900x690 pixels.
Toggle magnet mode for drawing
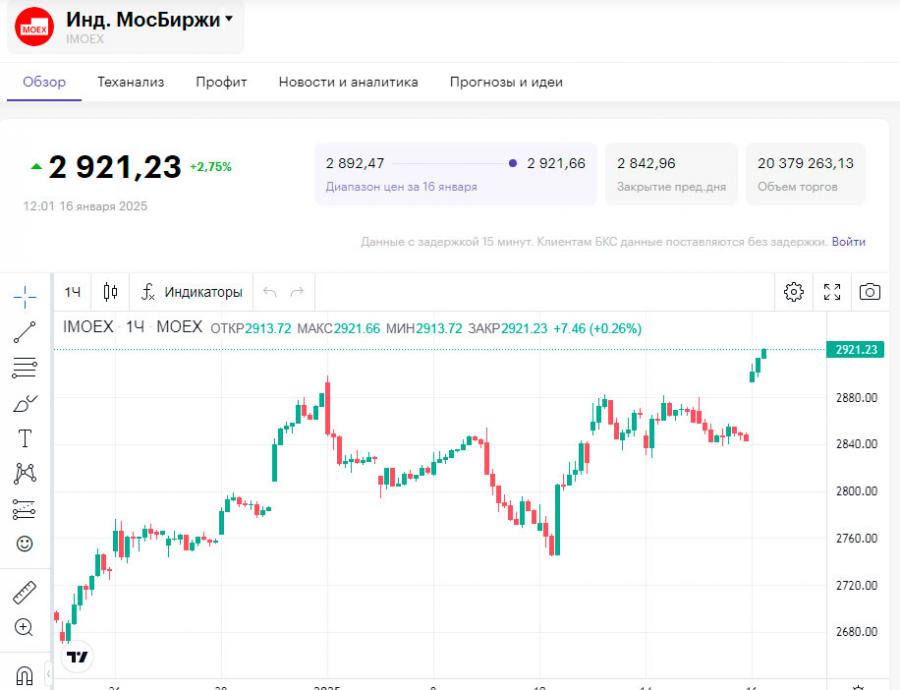pyautogui.click(x=25, y=674)
